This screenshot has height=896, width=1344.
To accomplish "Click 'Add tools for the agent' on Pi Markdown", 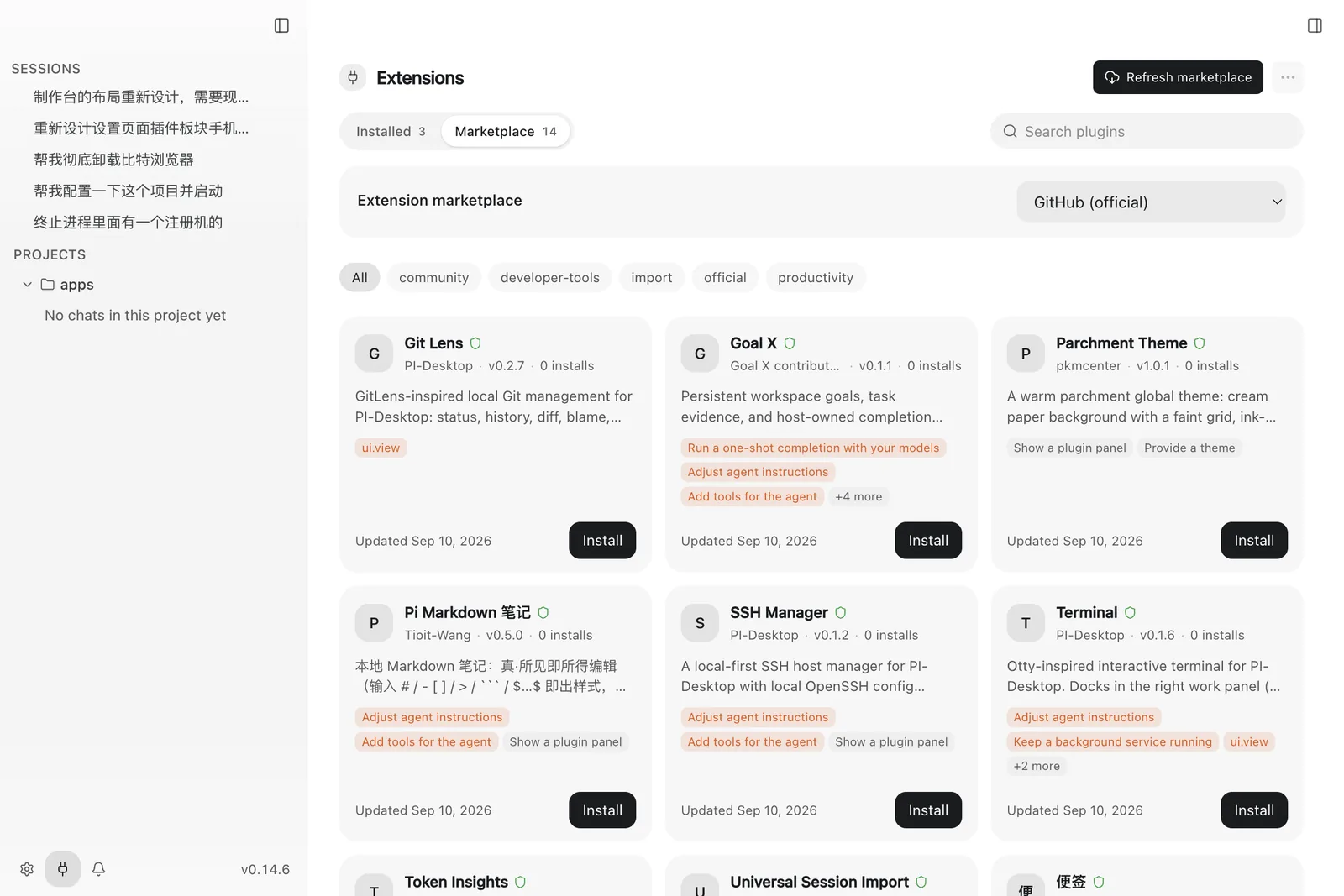I will [x=426, y=742].
